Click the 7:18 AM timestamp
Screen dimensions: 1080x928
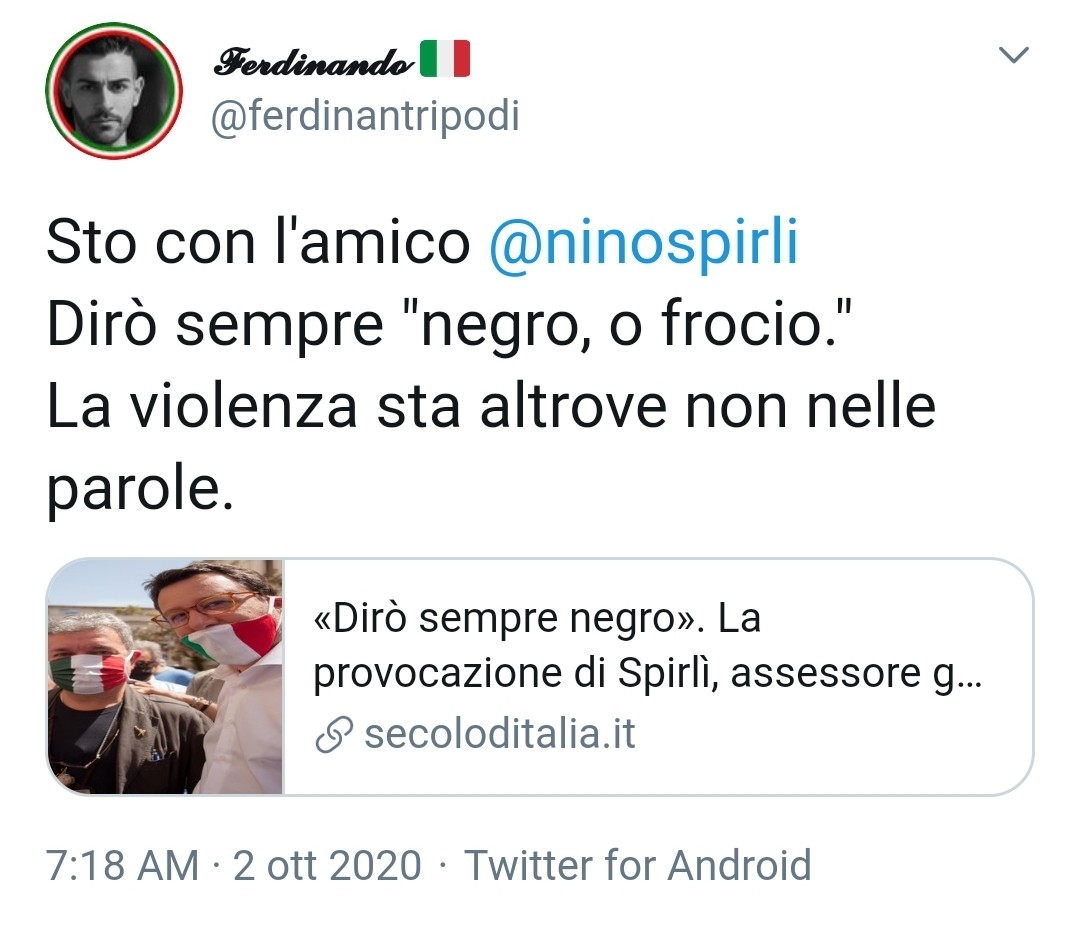(x=122, y=865)
